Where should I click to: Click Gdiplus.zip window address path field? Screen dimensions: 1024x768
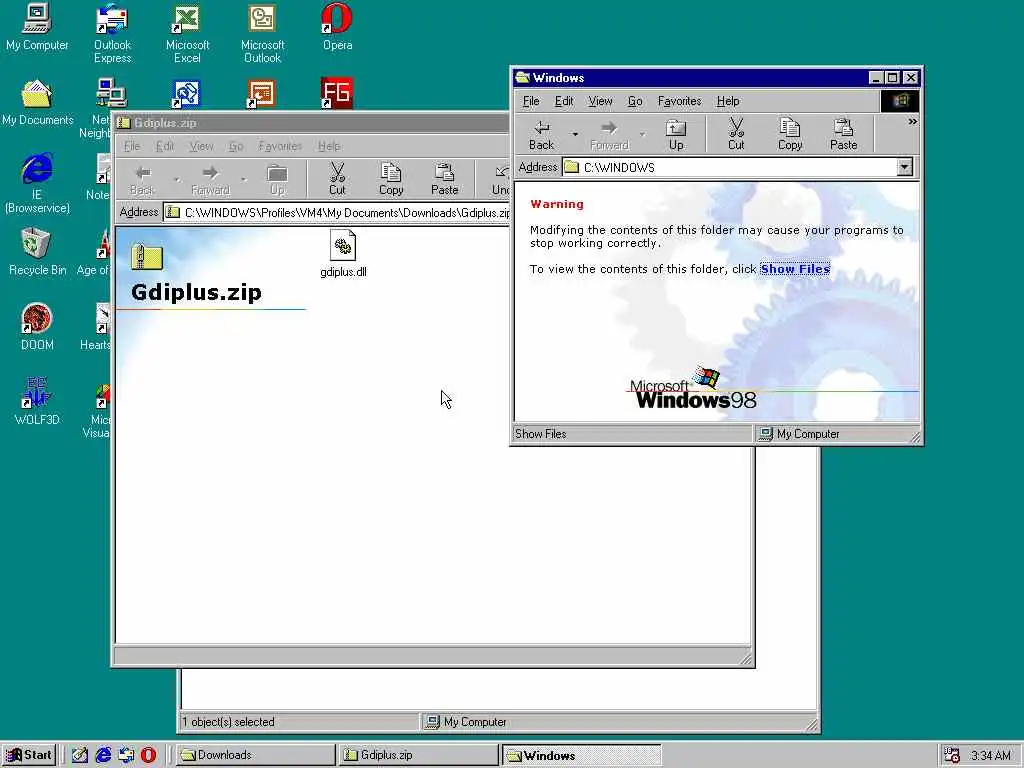coord(336,213)
